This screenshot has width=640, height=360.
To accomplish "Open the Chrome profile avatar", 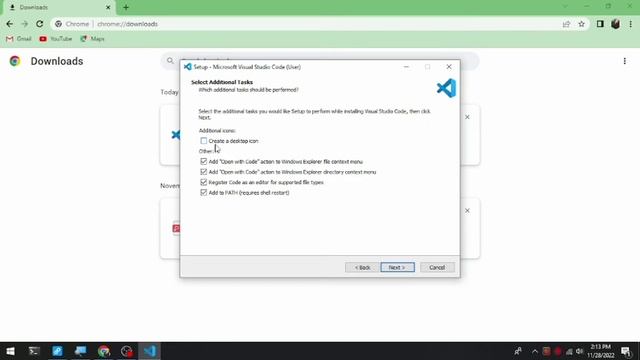I will [x=616, y=24].
